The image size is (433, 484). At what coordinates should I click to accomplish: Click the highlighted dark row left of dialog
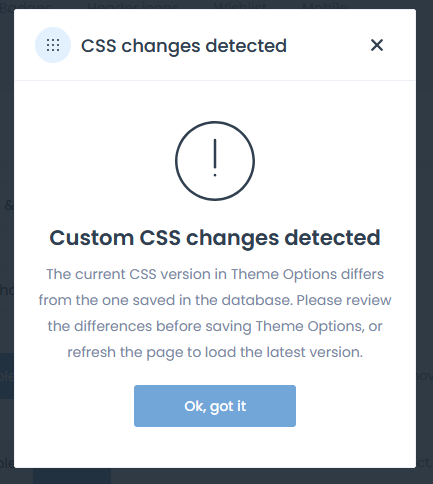7,376
